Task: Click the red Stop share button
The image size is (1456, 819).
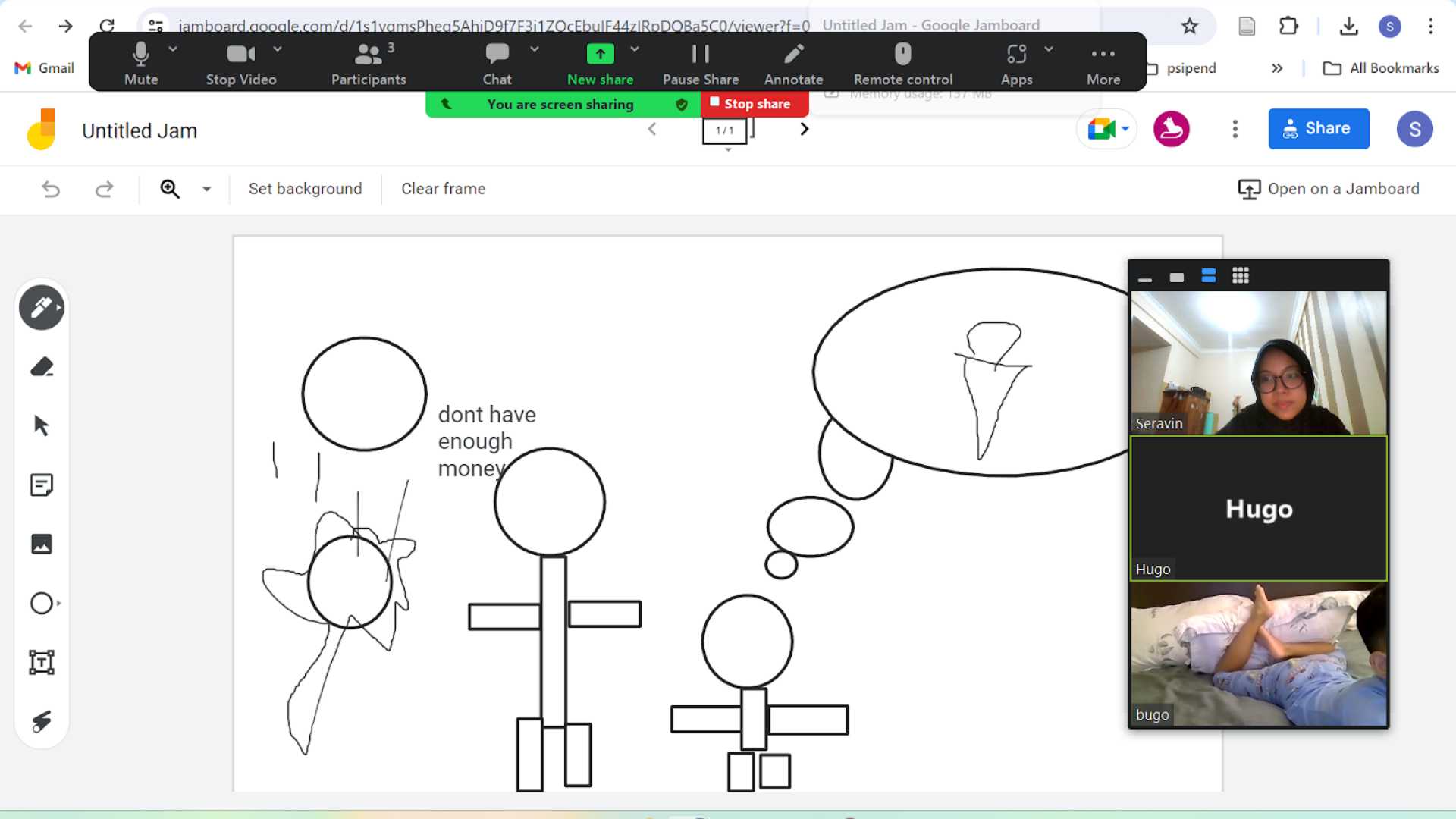Action: (x=755, y=104)
